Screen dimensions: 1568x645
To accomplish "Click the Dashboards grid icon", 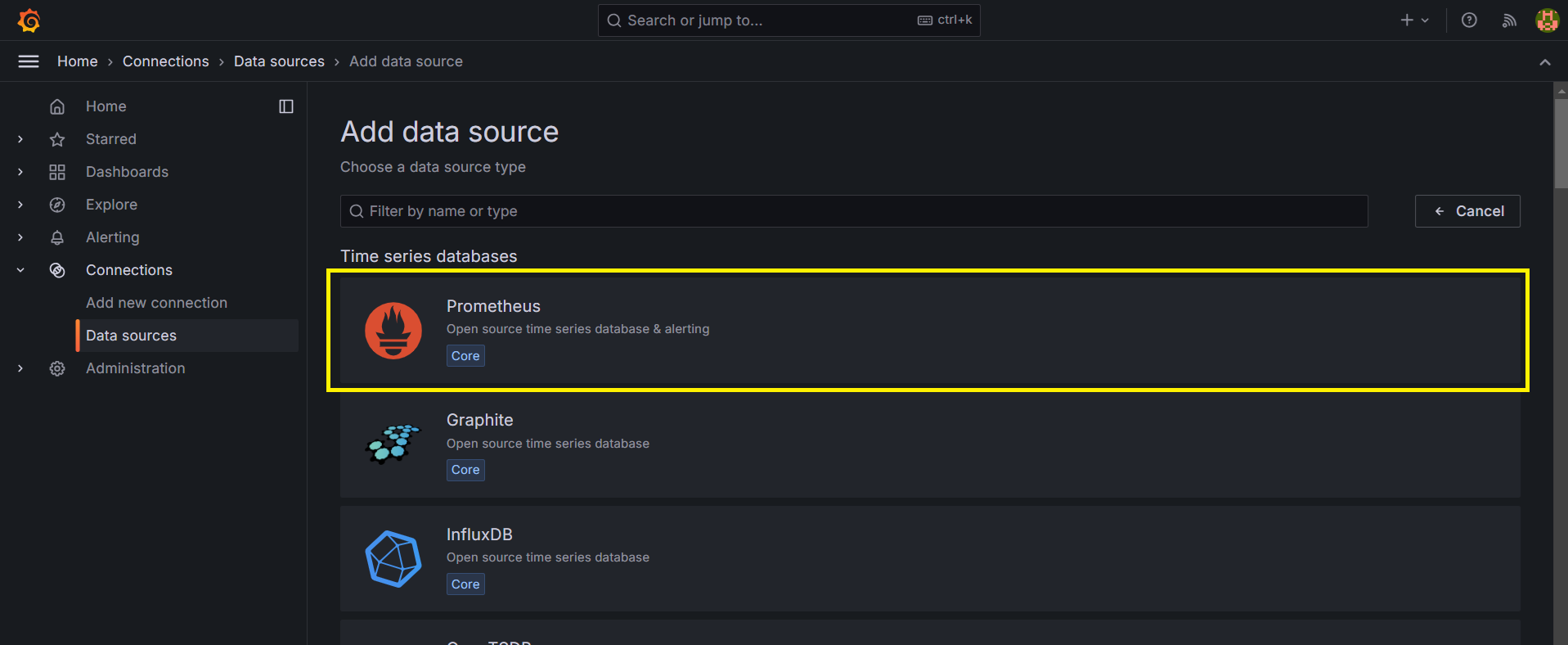I will (x=57, y=172).
